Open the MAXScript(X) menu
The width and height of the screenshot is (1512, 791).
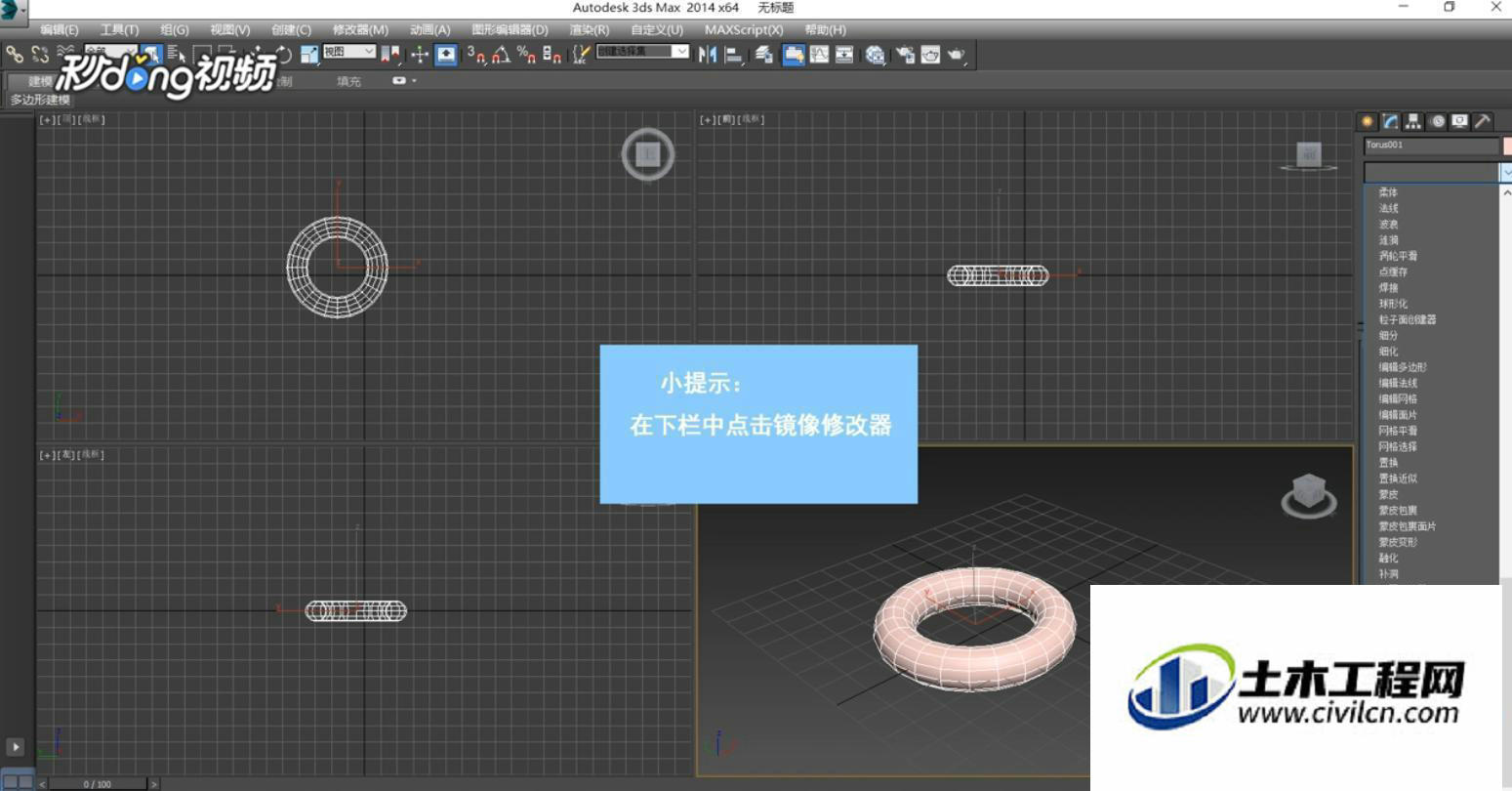click(744, 30)
